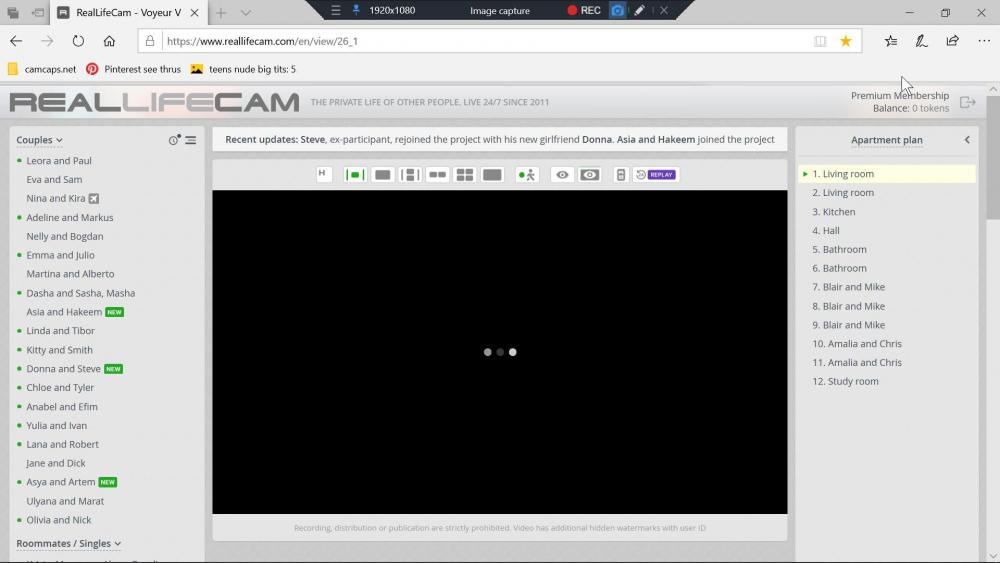Toggle the boxed eye visibility icon
This screenshot has width=1000, height=563.
pos(590,175)
